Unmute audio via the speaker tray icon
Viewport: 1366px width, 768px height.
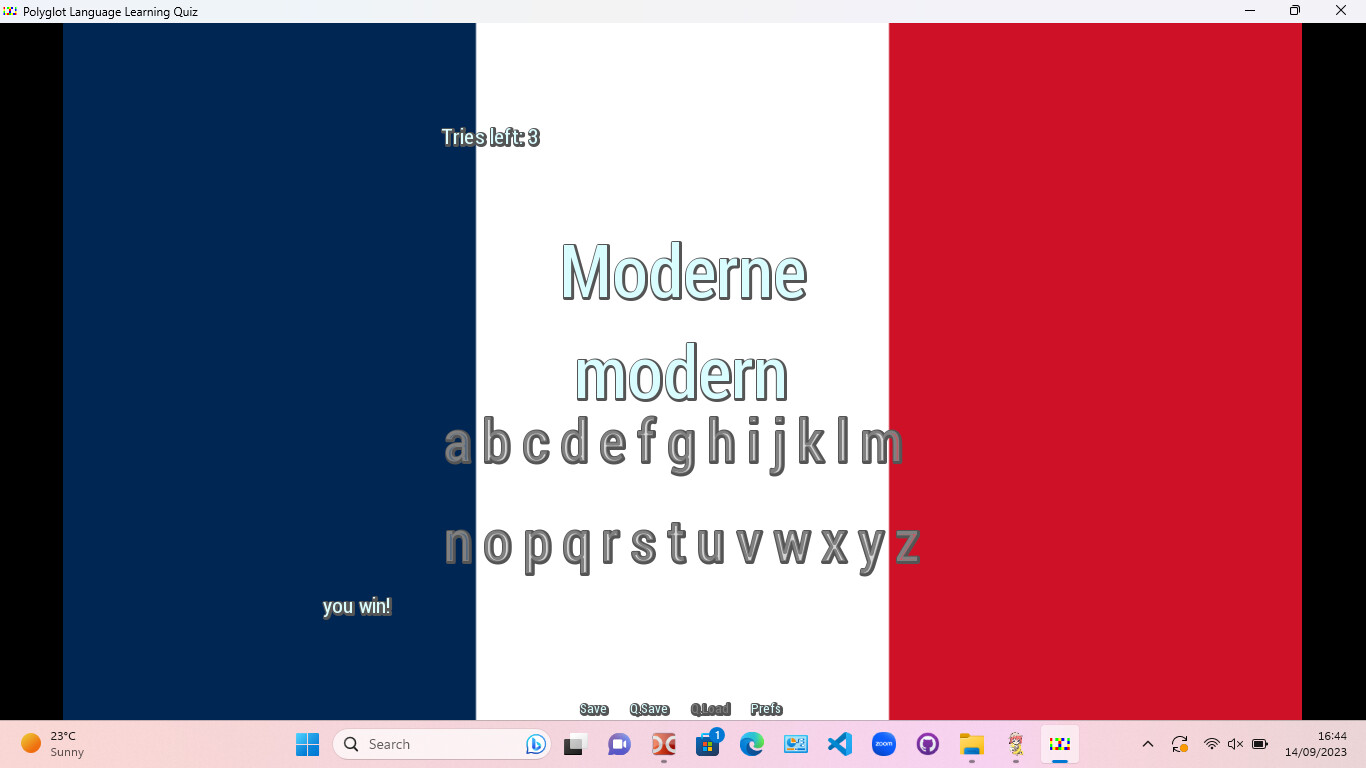click(1236, 744)
